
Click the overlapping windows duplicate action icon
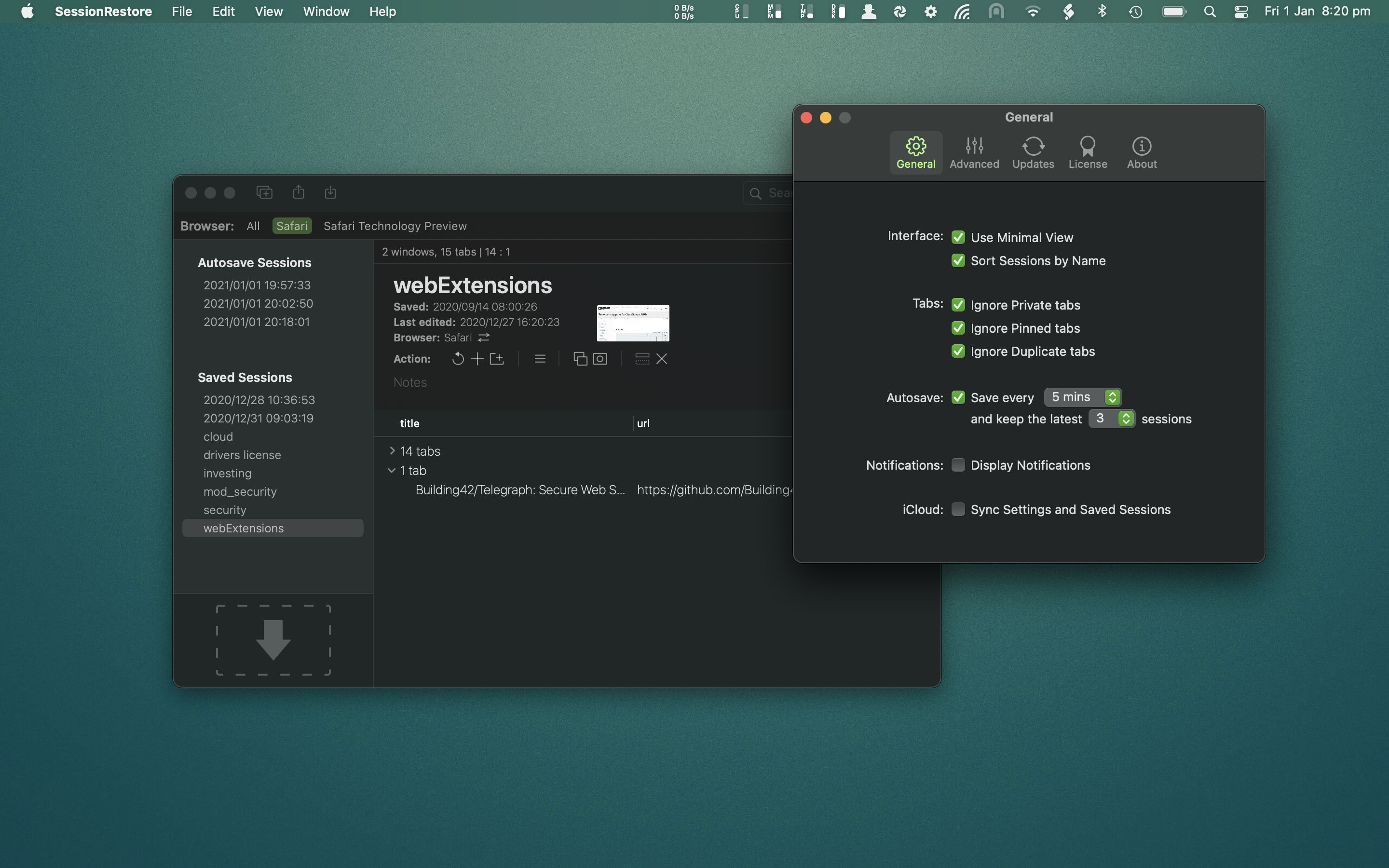tap(580, 359)
